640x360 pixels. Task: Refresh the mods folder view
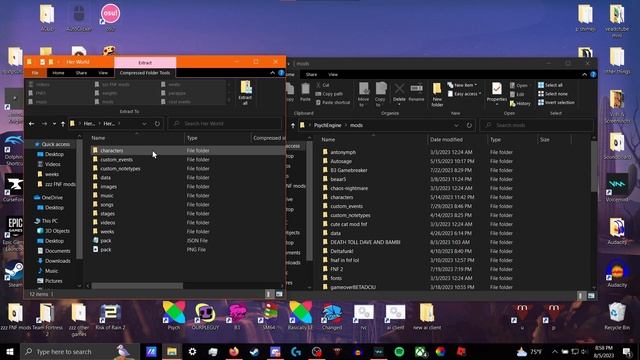[469, 125]
